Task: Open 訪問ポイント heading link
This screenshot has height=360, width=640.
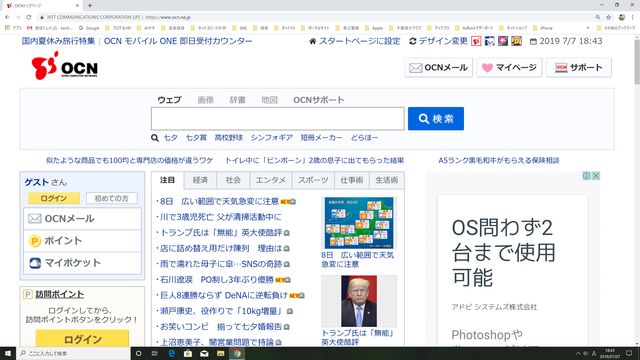Action: (x=60, y=294)
